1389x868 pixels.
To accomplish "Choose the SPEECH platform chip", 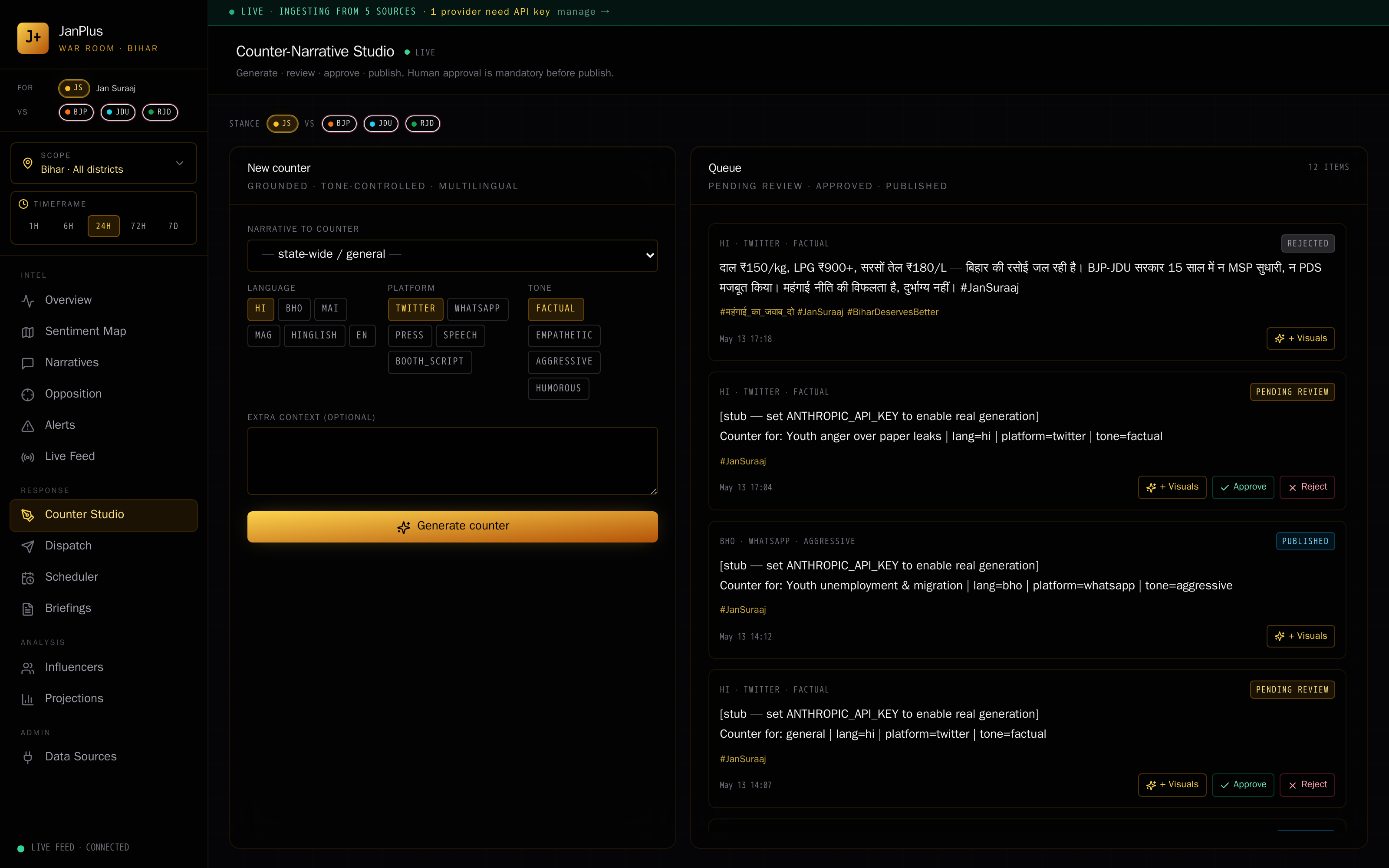I will pos(460,336).
